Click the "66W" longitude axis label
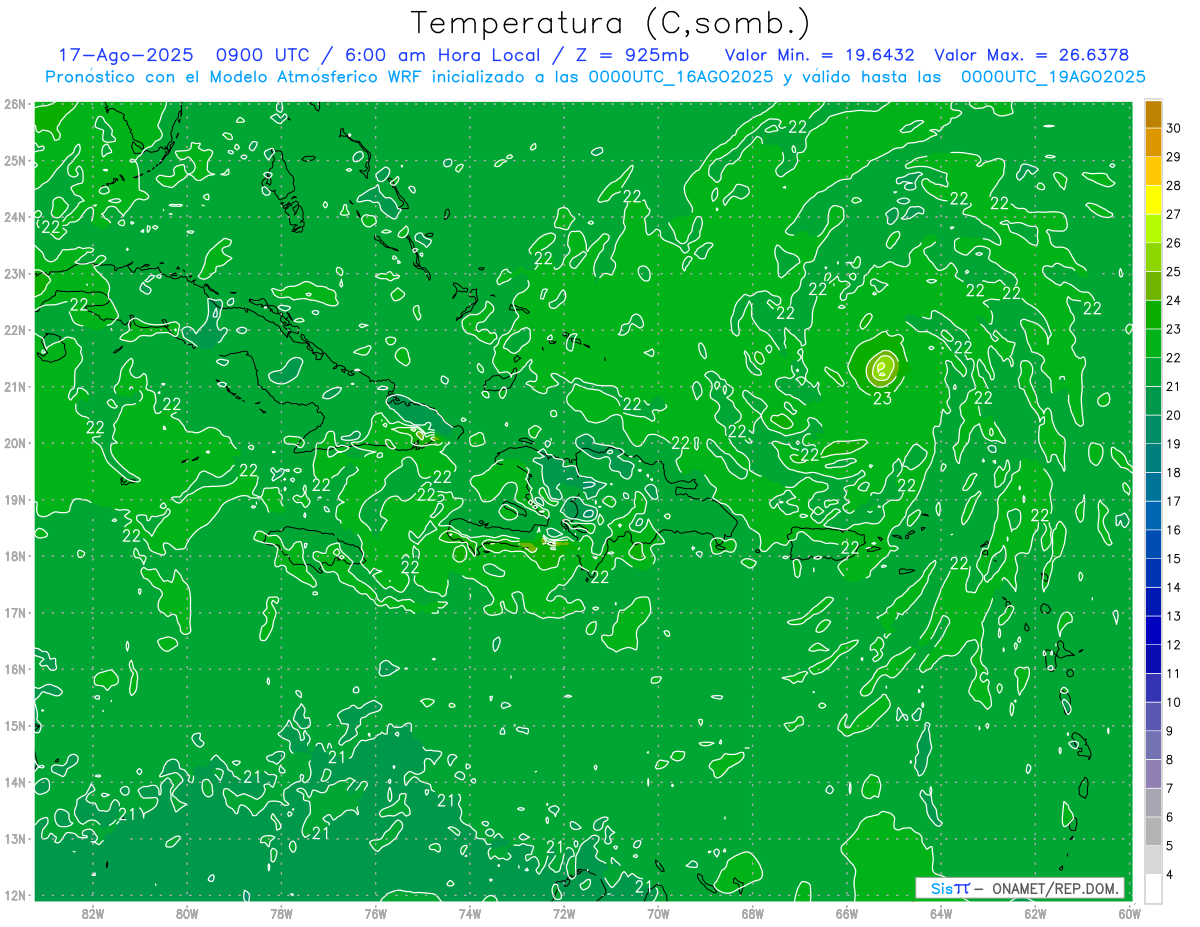The image size is (1200, 927). click(x=847, y=913)
